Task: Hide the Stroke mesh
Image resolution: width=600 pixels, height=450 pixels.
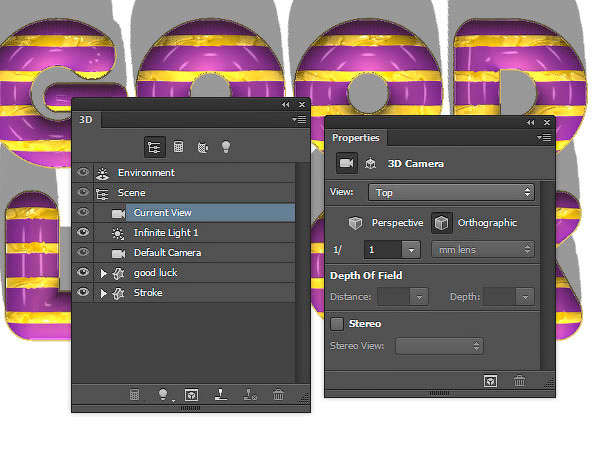Action: tap(83, 292)
